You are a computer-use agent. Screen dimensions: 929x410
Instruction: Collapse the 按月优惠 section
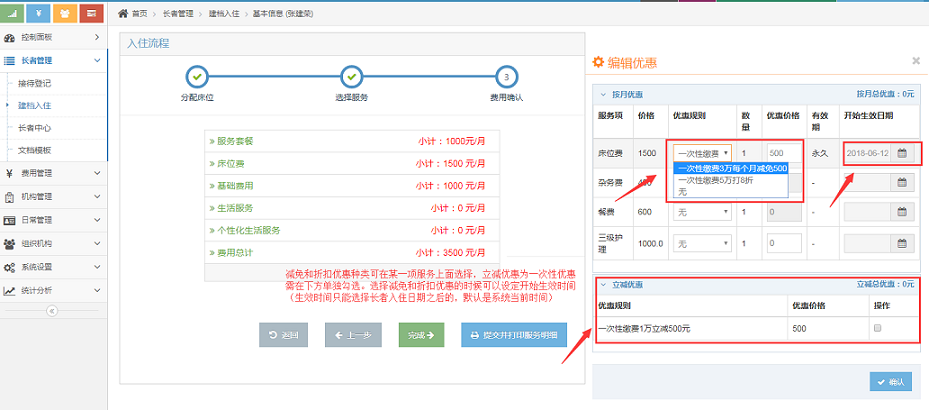tap(603, 94)
